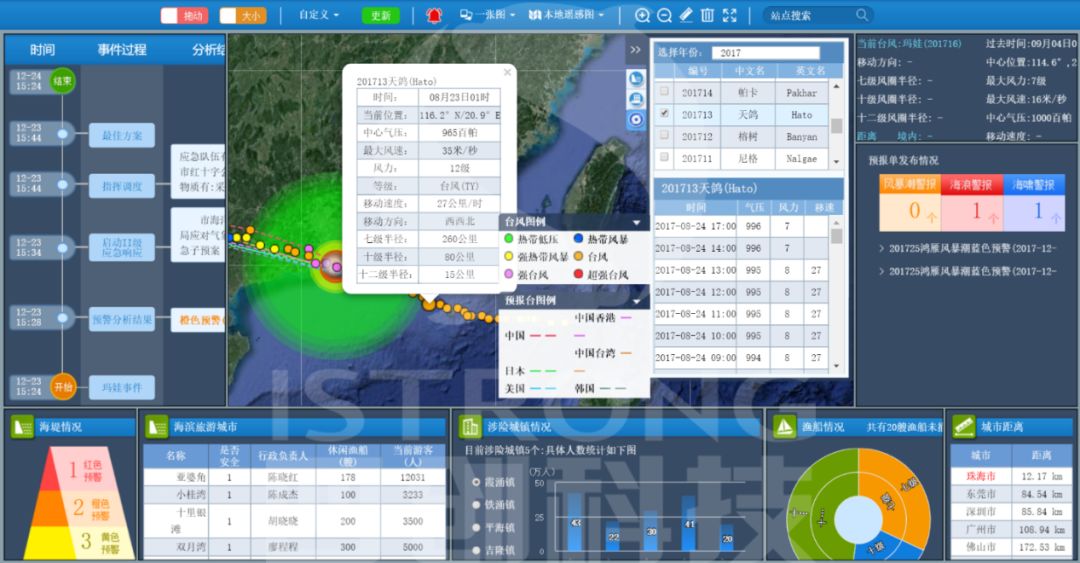Open the 自定义 dropdown menu

(319, 15)
